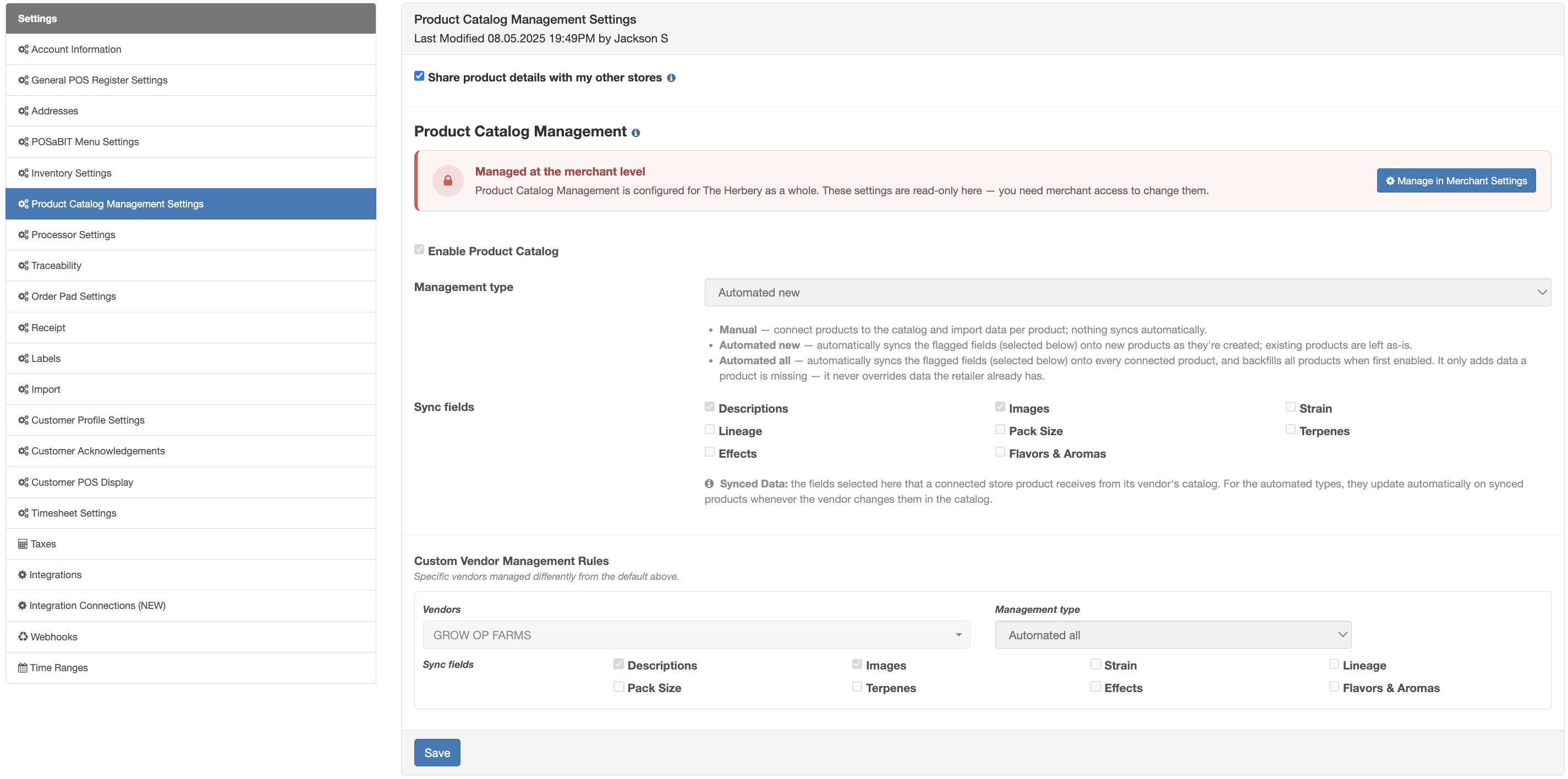Viewport: 1568px width, 779px height.
Task: Click the calculator icon beside Taxes
Action: click(x=23, y=544)
